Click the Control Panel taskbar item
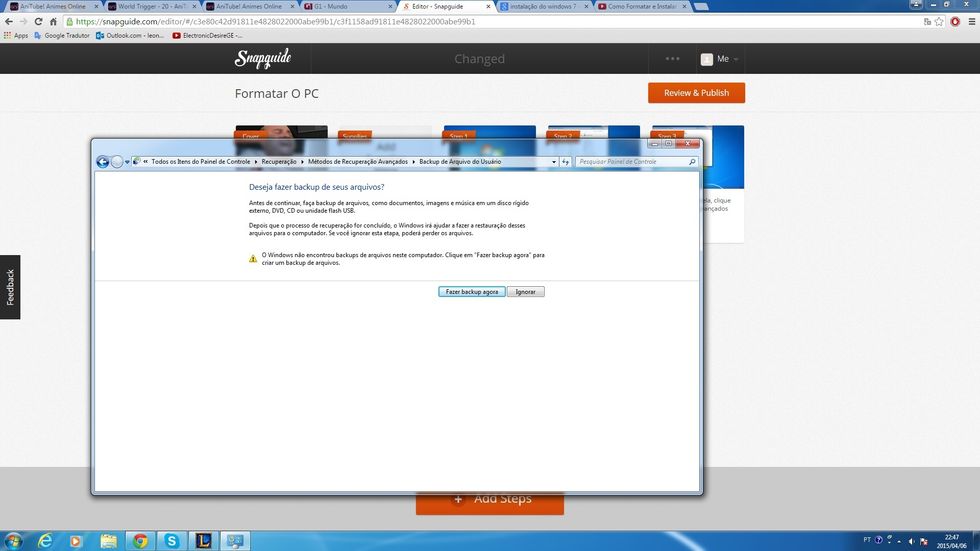This screenshot has width=980, height=551. click(235, 541)
